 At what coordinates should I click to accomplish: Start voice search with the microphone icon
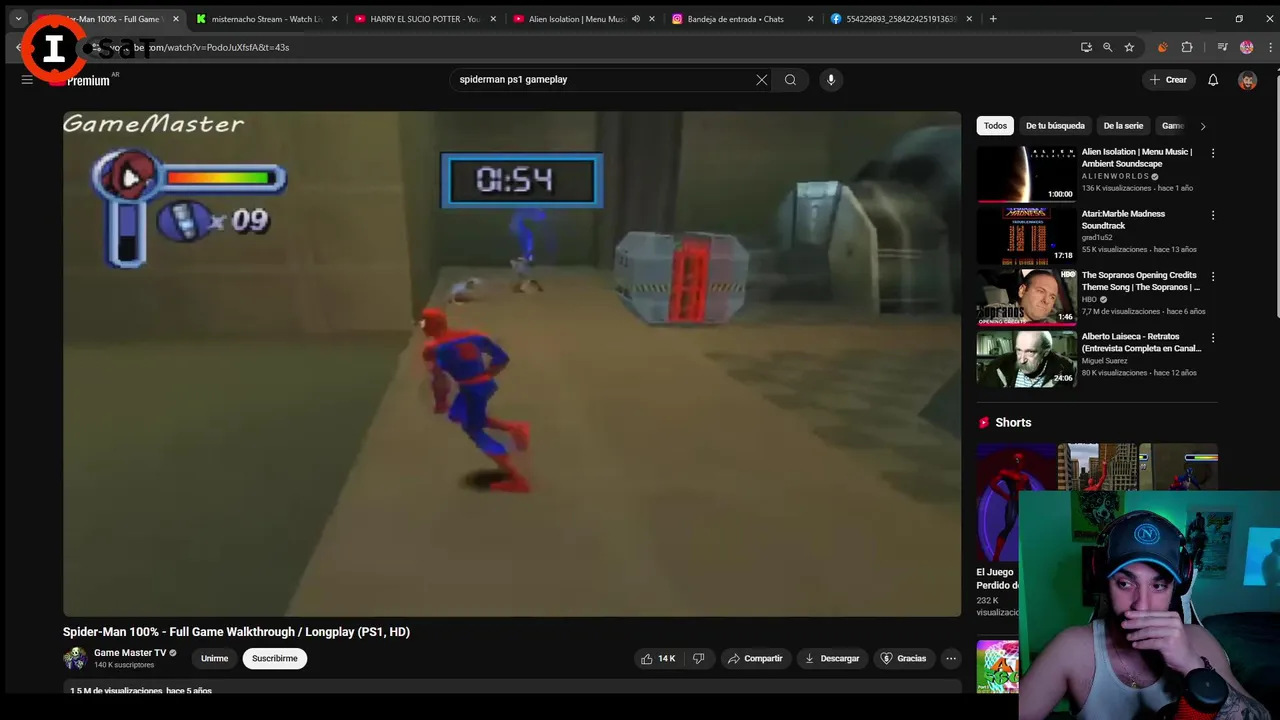(x=830, y=80)
